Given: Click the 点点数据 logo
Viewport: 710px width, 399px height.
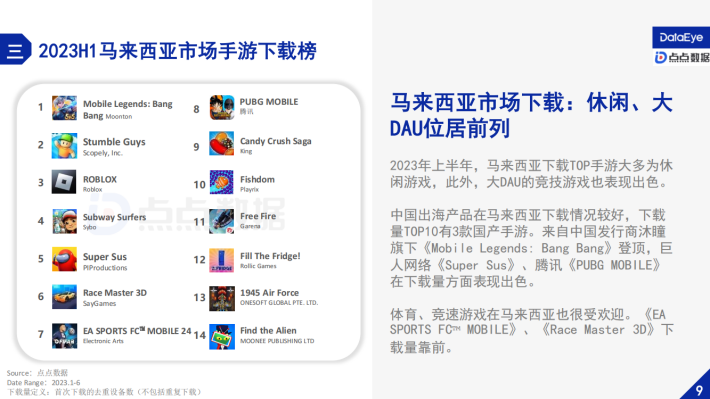Looking at the screenshot, I should [x=682, y=58].
